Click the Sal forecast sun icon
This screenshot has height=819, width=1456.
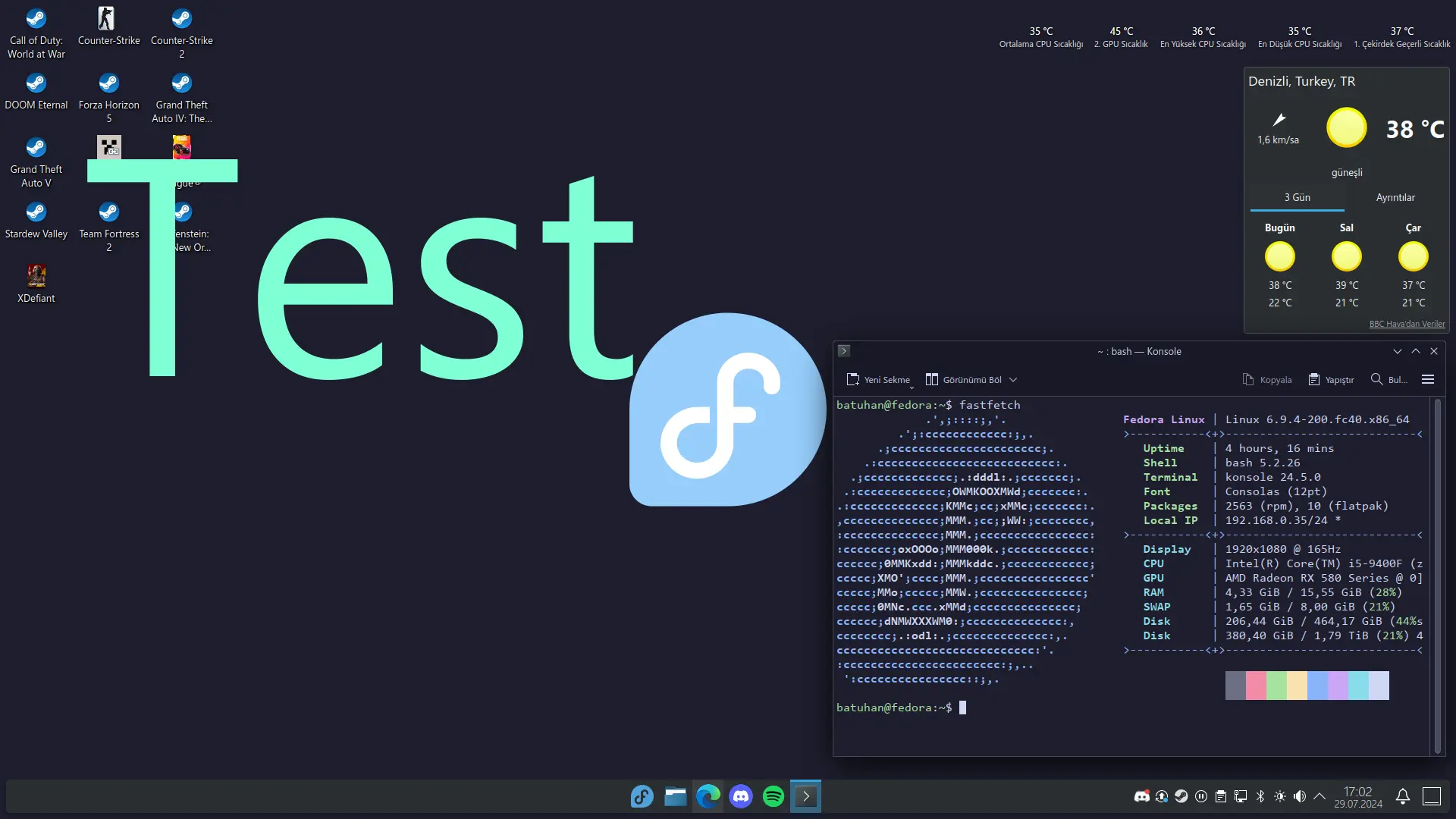[1346, 256]
